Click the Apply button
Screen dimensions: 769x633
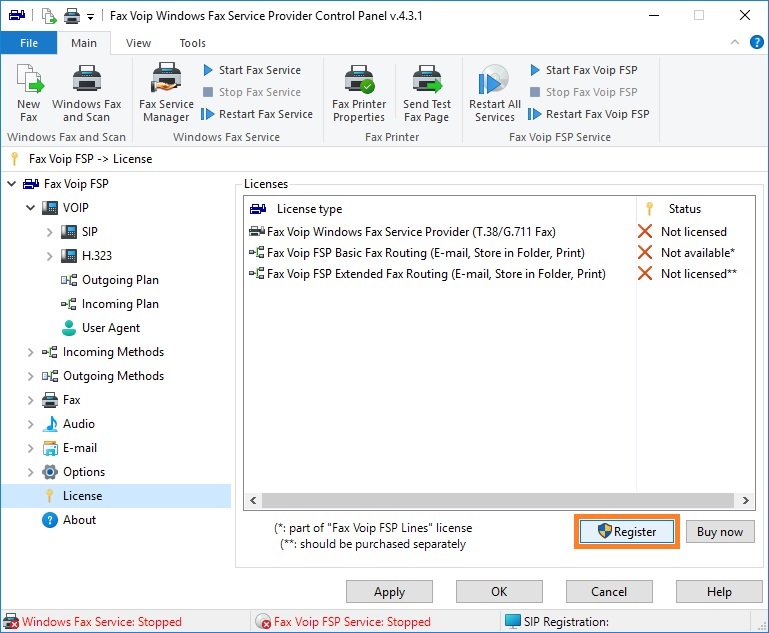point(389,592)
